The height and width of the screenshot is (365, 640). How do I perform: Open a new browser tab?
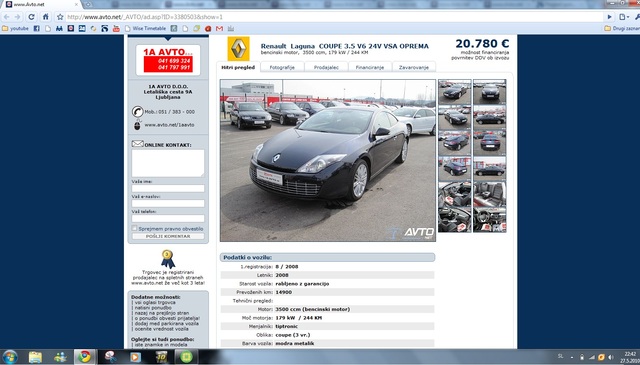(88, 4)
